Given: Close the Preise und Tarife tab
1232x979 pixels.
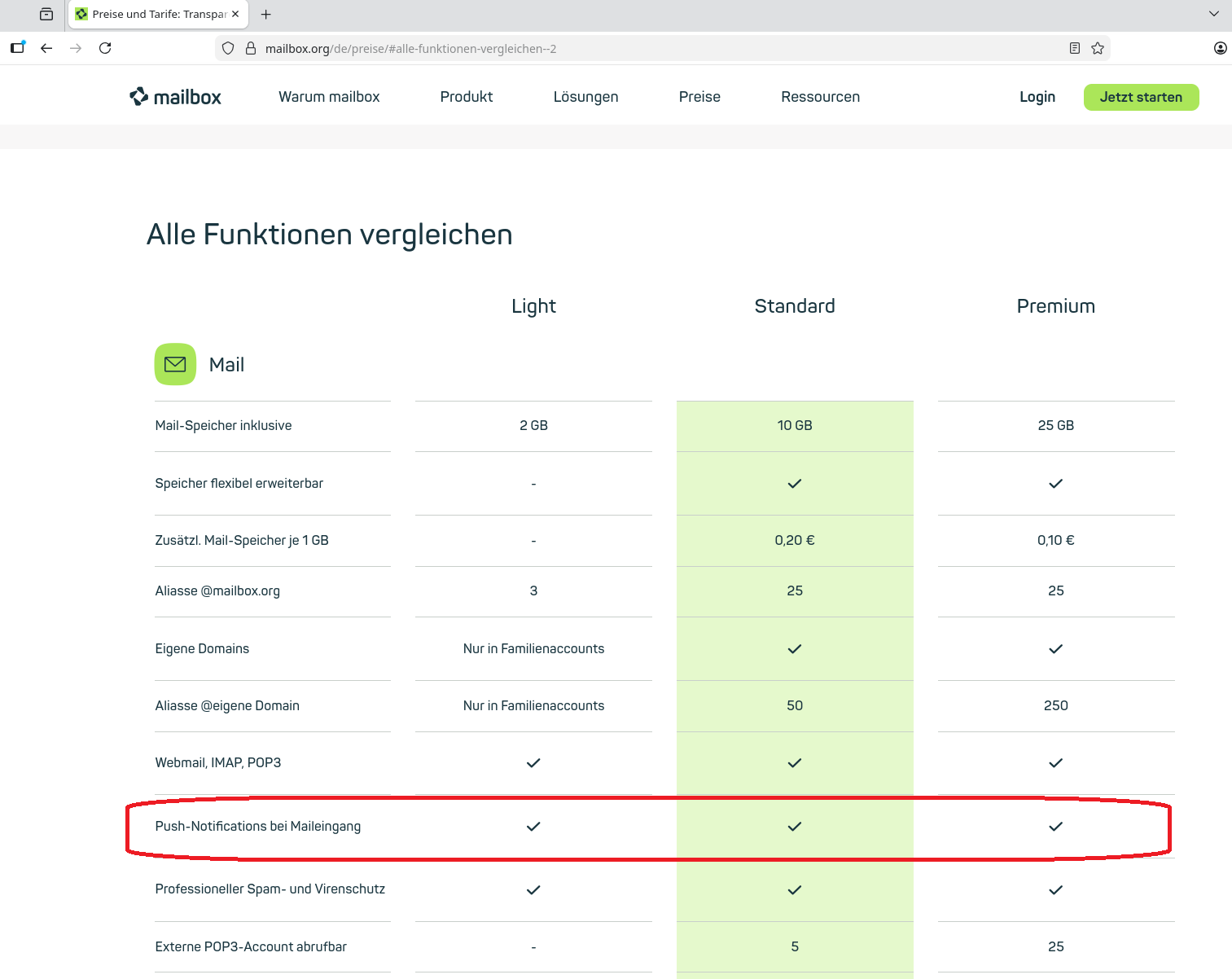Looking at the screenshot, I should pos(235,14).
